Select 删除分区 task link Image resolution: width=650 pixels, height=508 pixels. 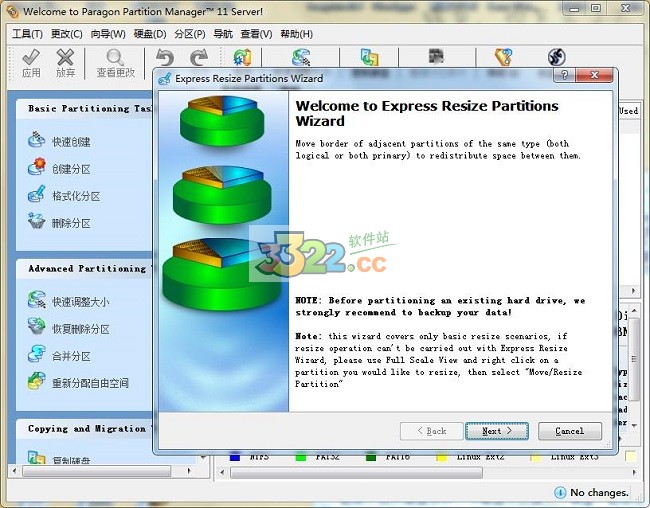[71, 224]
